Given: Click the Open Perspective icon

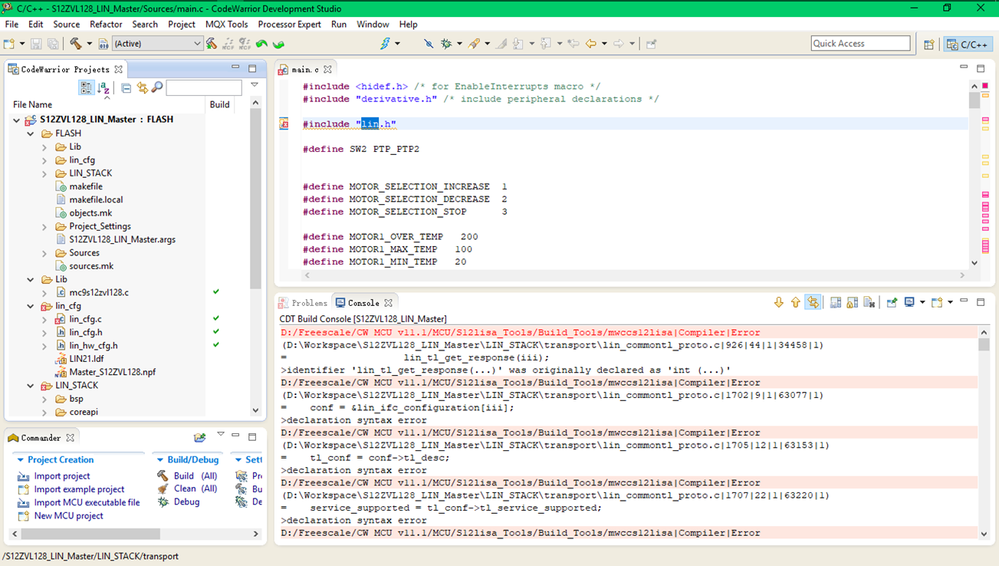Looking at the screenshot, I should coord(929,44).
